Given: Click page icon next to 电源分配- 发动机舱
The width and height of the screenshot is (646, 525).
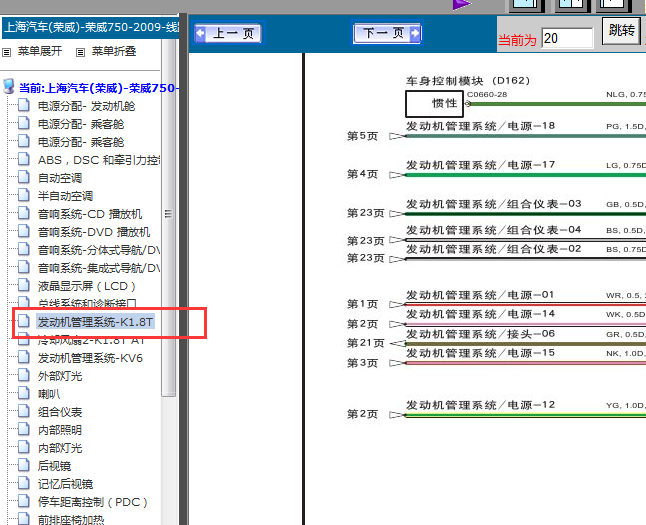Looking at the screenshot, I should (23, 105).
